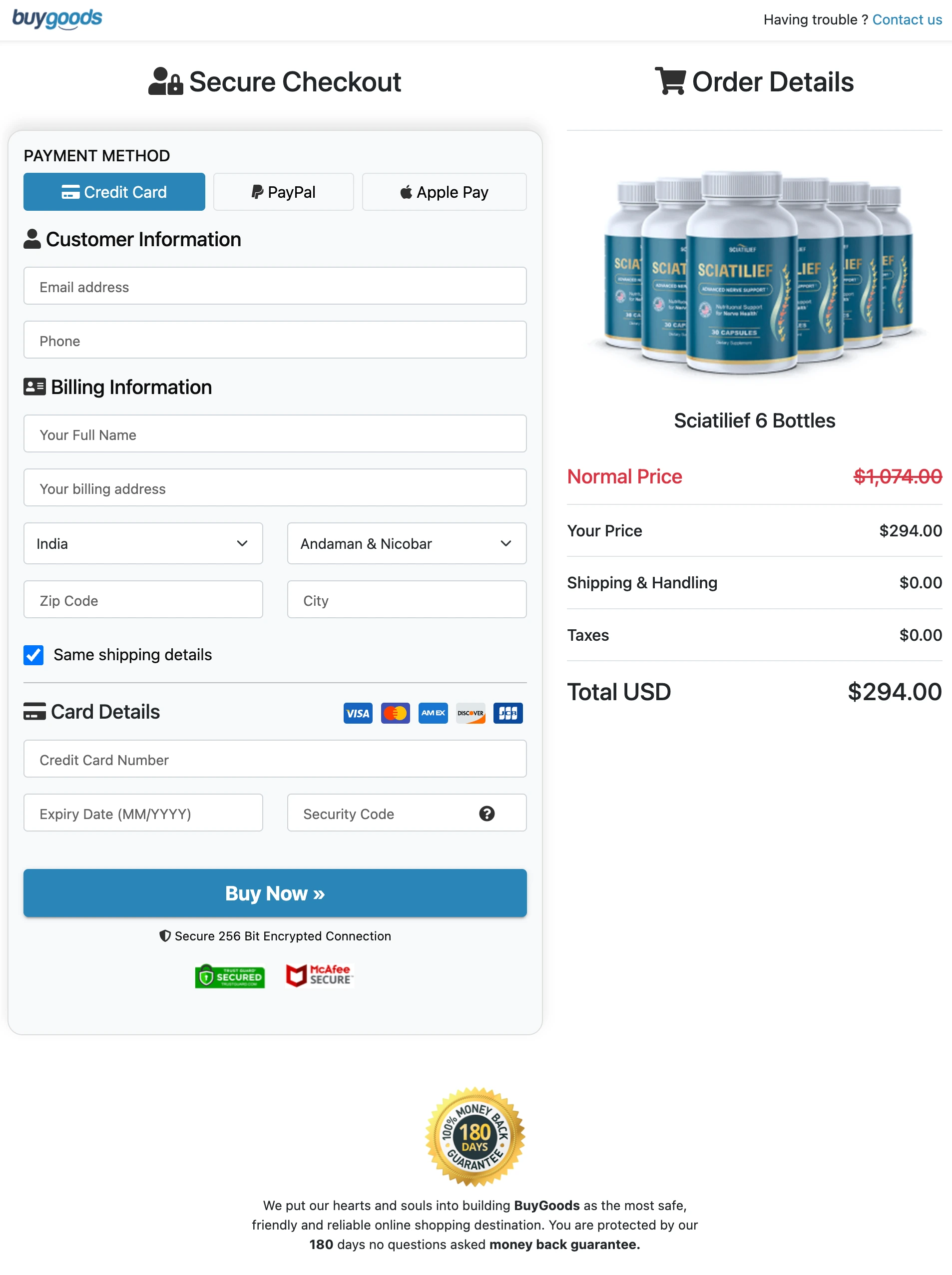This screenshot has height=1275, width=952.
Task: Focus the Phone input field
Action: [275, 340]
